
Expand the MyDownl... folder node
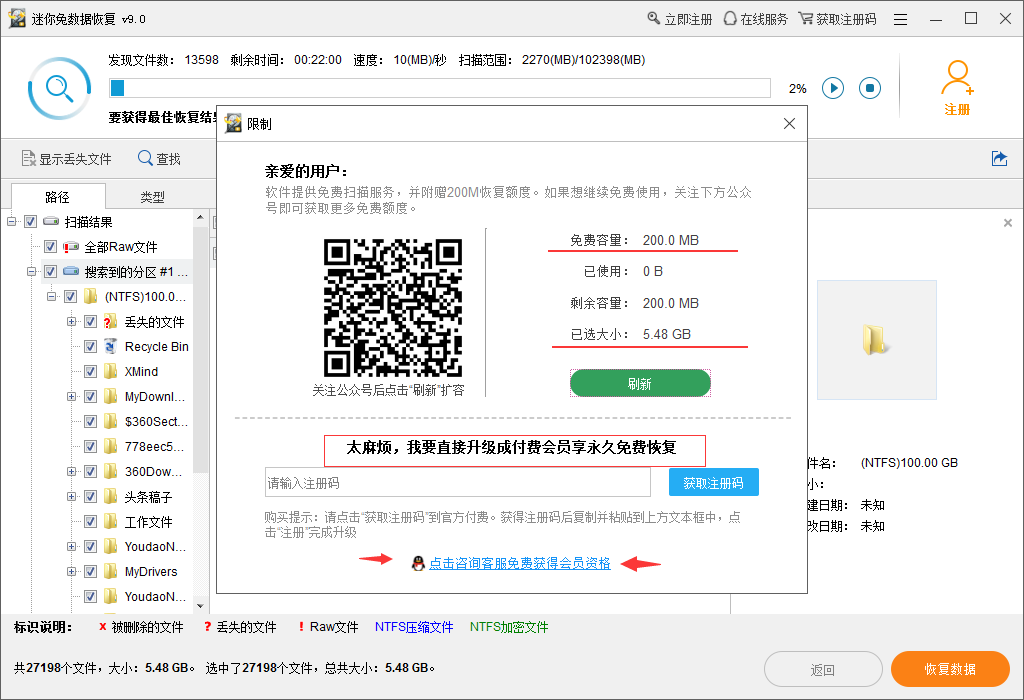[x=72, y=396]
